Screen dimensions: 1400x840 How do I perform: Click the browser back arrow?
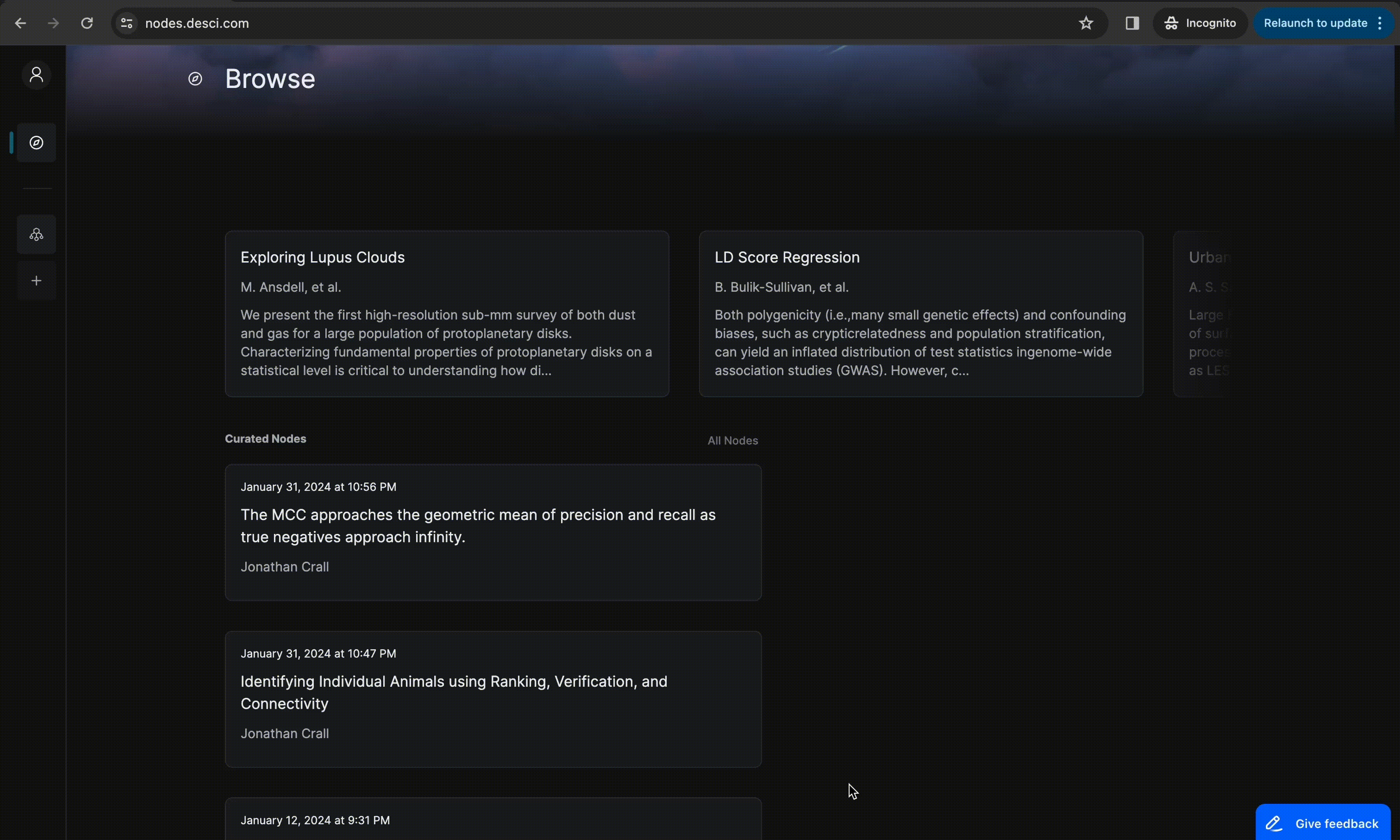pyautogui.click(x=20, y=23)
